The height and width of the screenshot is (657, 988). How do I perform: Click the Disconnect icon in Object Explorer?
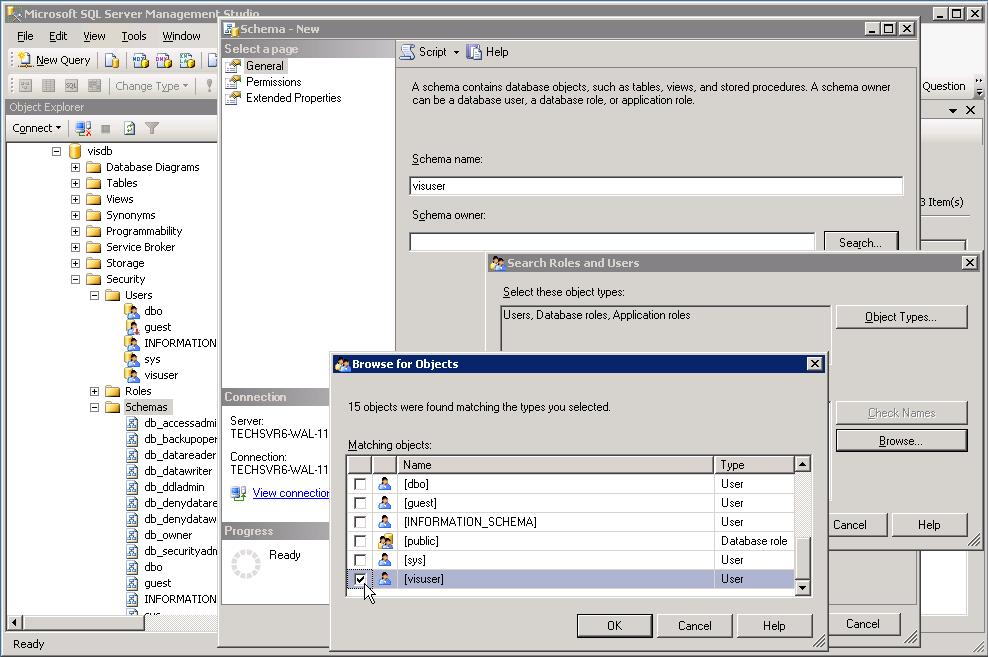point(83,129)
